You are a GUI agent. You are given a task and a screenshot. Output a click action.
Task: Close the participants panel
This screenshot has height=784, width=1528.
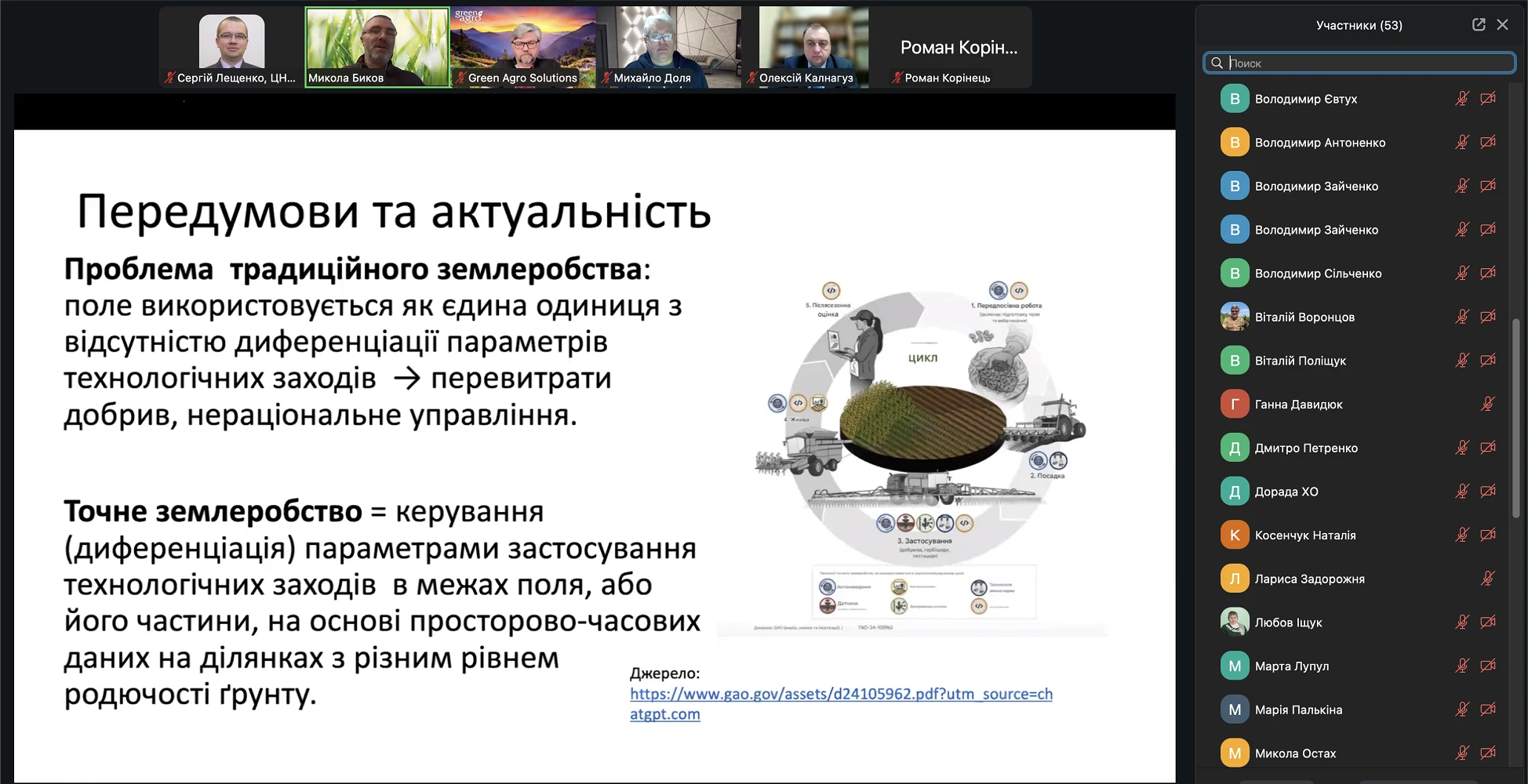tap(1502, 25)
